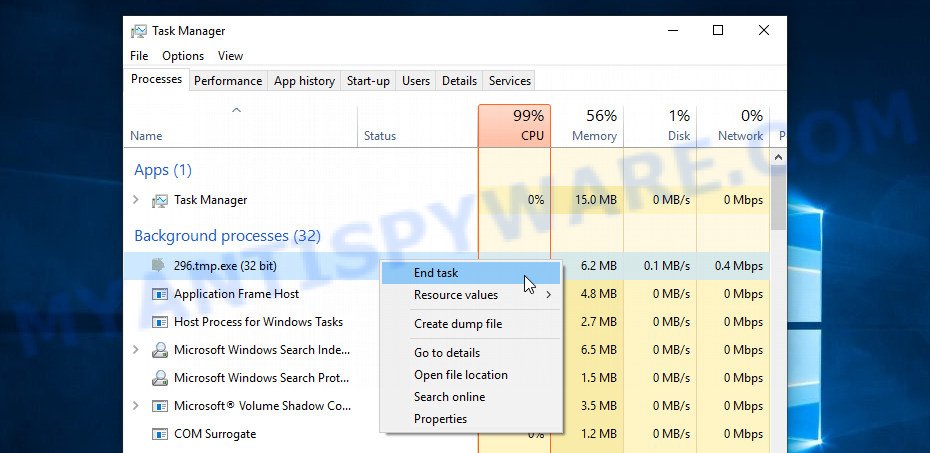Click the Task Manager title bar icon
930x453 pixels.
pyautogui.click(x=139, y=31)
